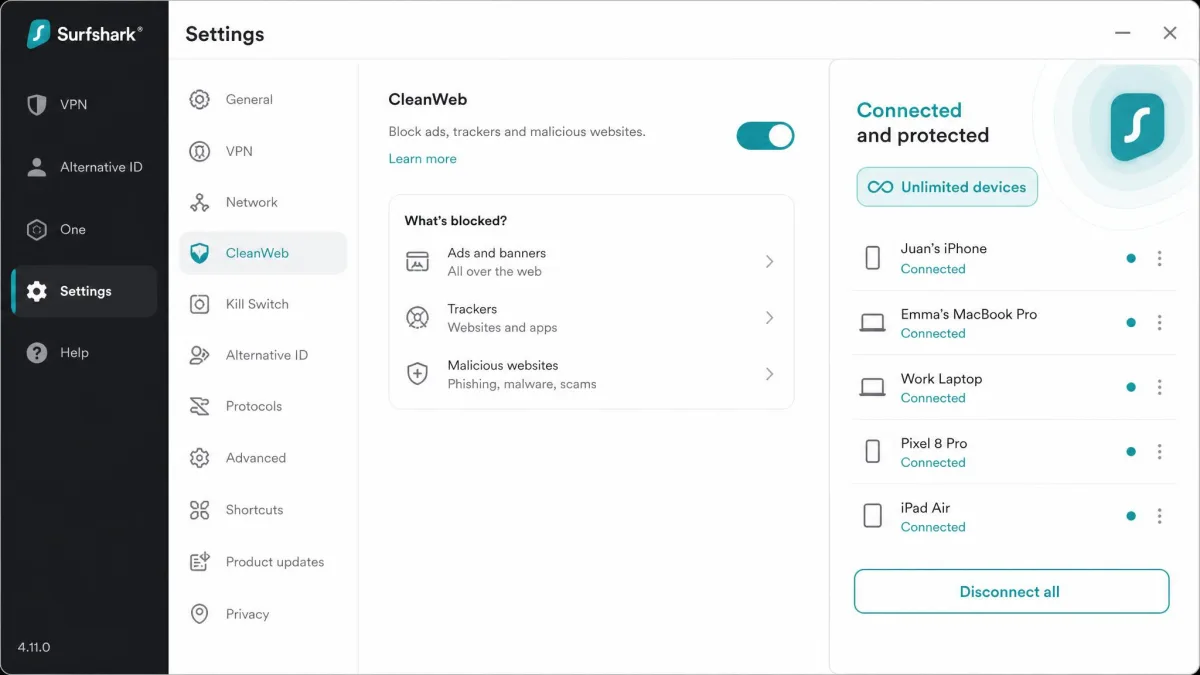Click the VPN shield icon in left sidebar

[x=37, y=105]
